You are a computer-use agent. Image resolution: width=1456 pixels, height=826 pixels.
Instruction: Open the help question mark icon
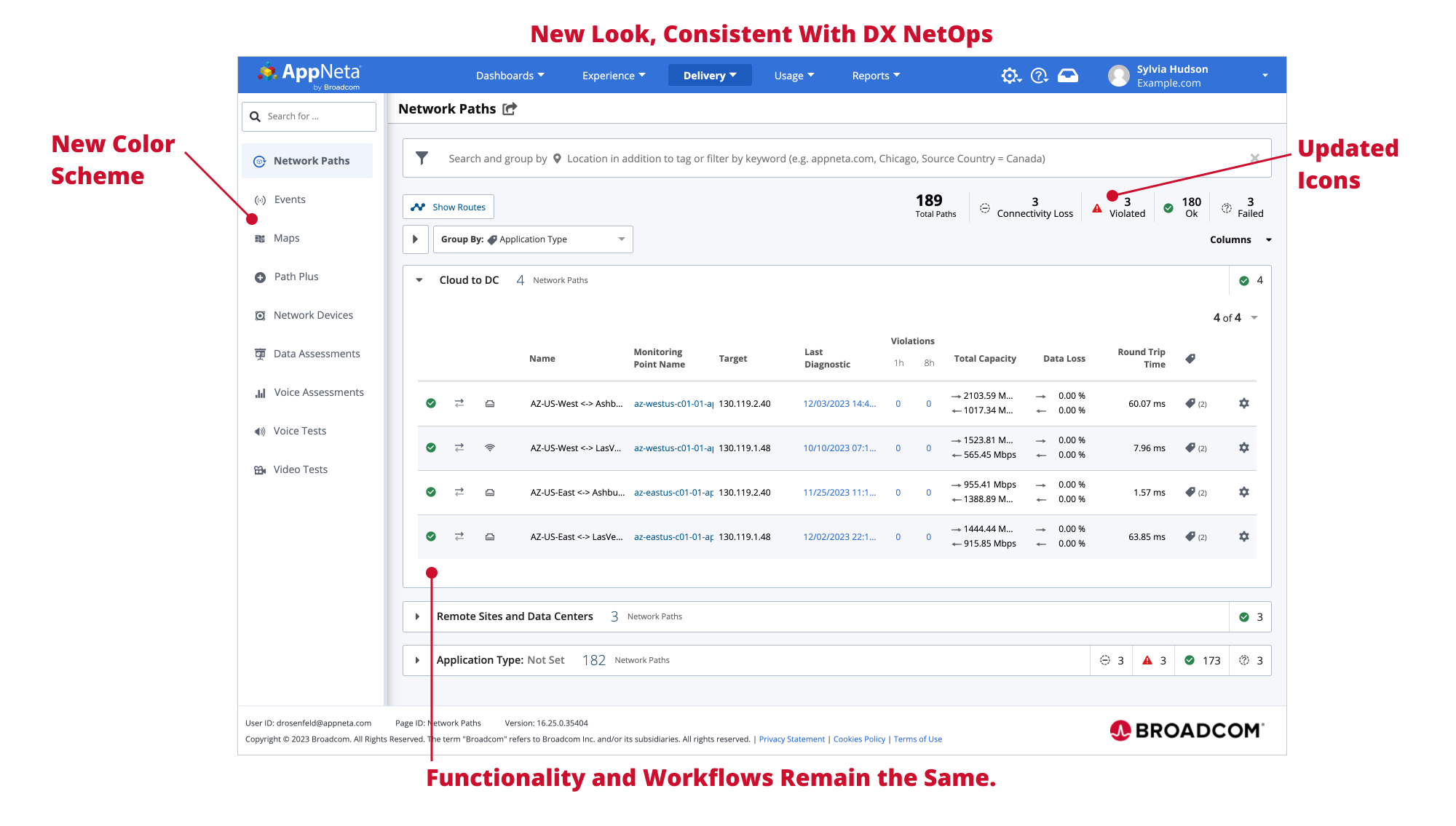point(1039,76)
